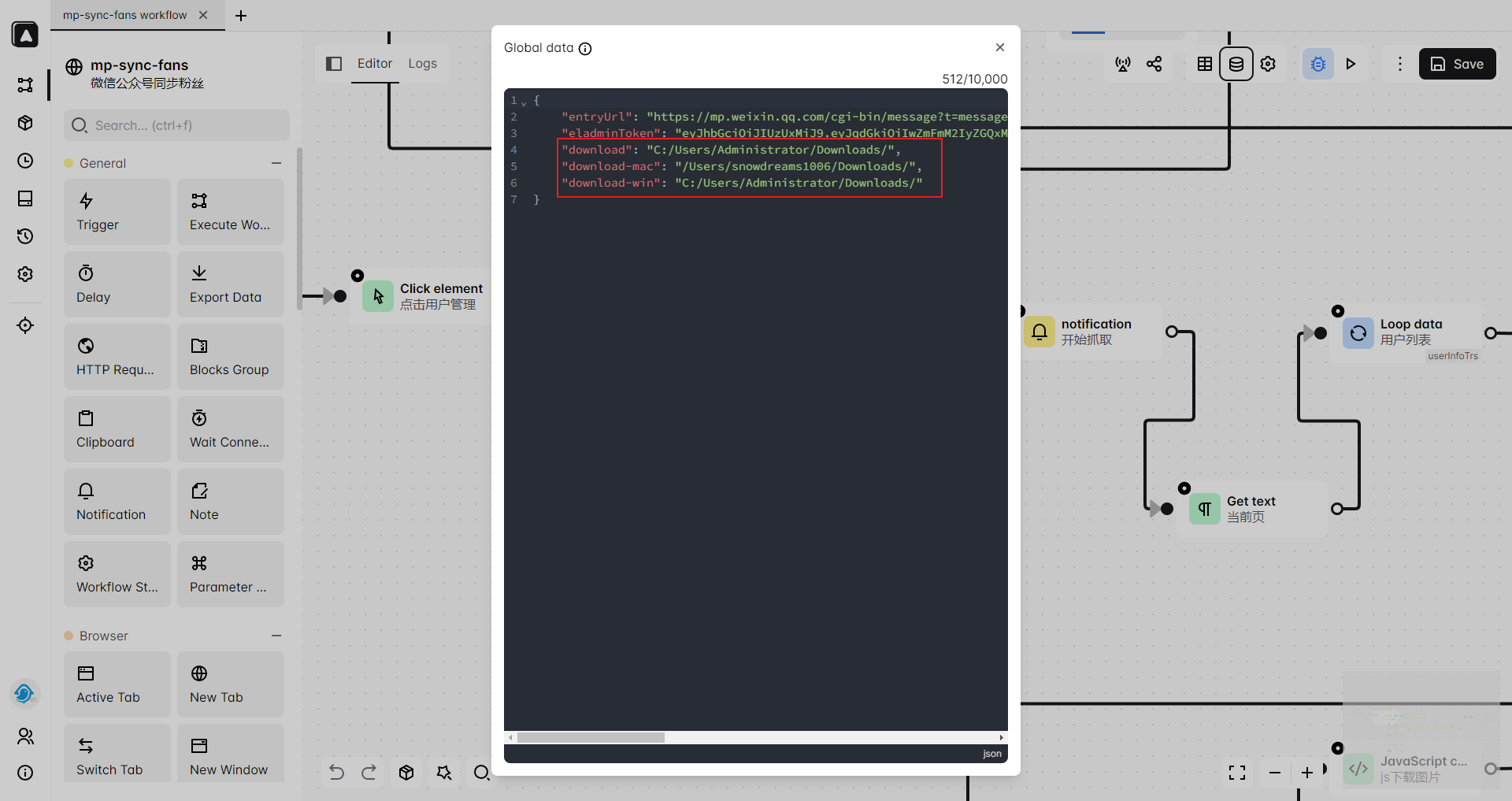
Task: Run the workflow with play button
Action: [1351, 64]
